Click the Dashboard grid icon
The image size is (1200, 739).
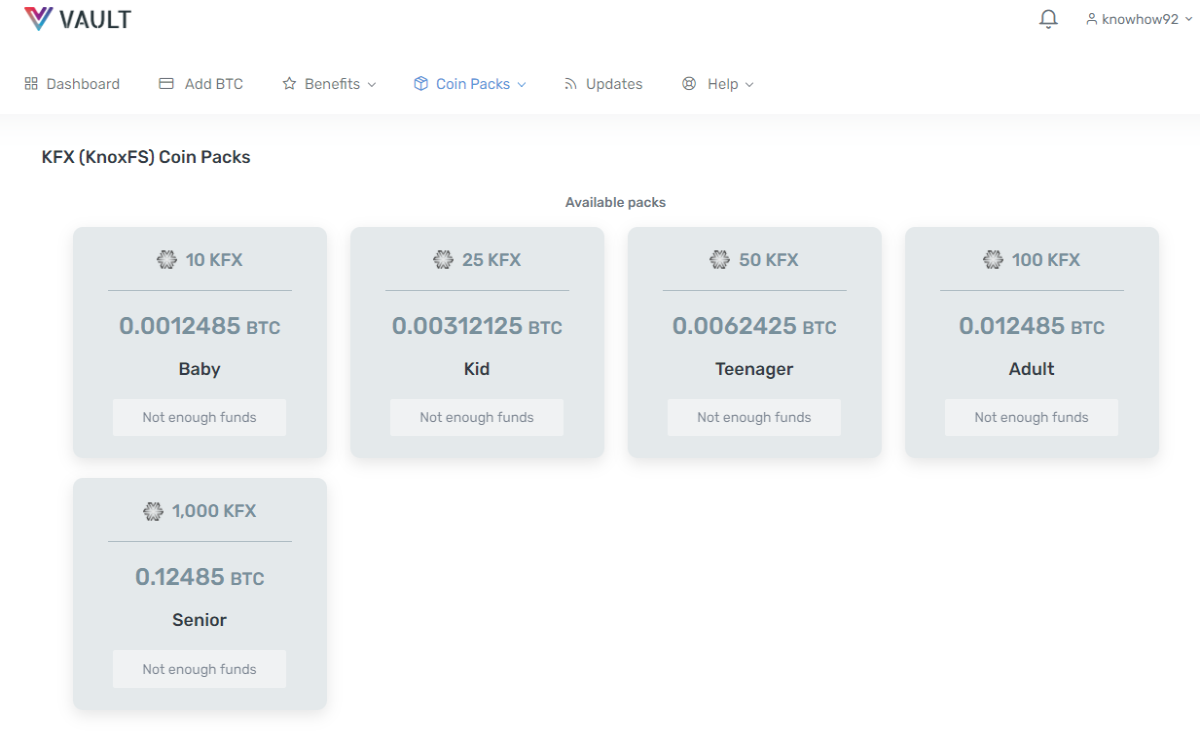(x=31, y=84)
